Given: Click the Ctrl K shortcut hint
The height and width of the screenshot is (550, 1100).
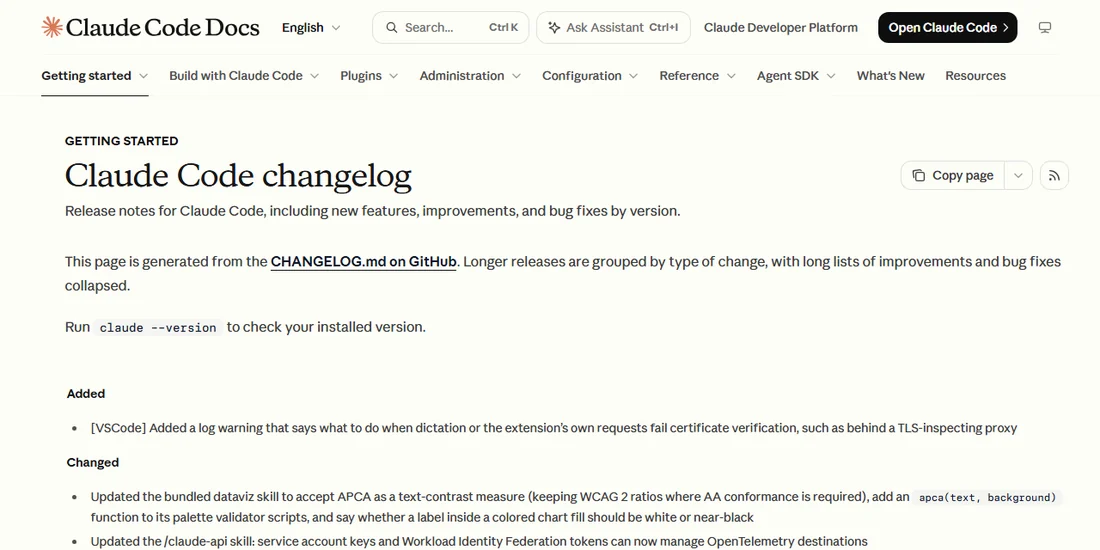Looking at the screenshot, I should [504, 27].
